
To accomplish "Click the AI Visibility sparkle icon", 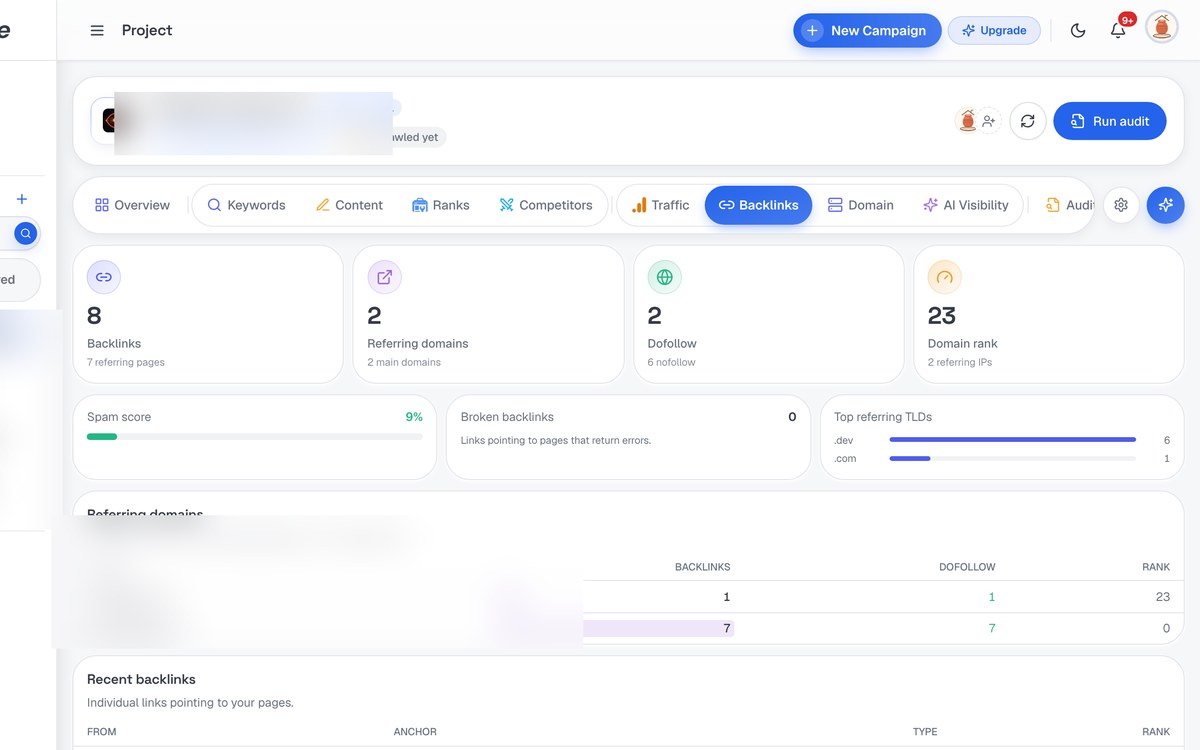I will coord(930,205).
